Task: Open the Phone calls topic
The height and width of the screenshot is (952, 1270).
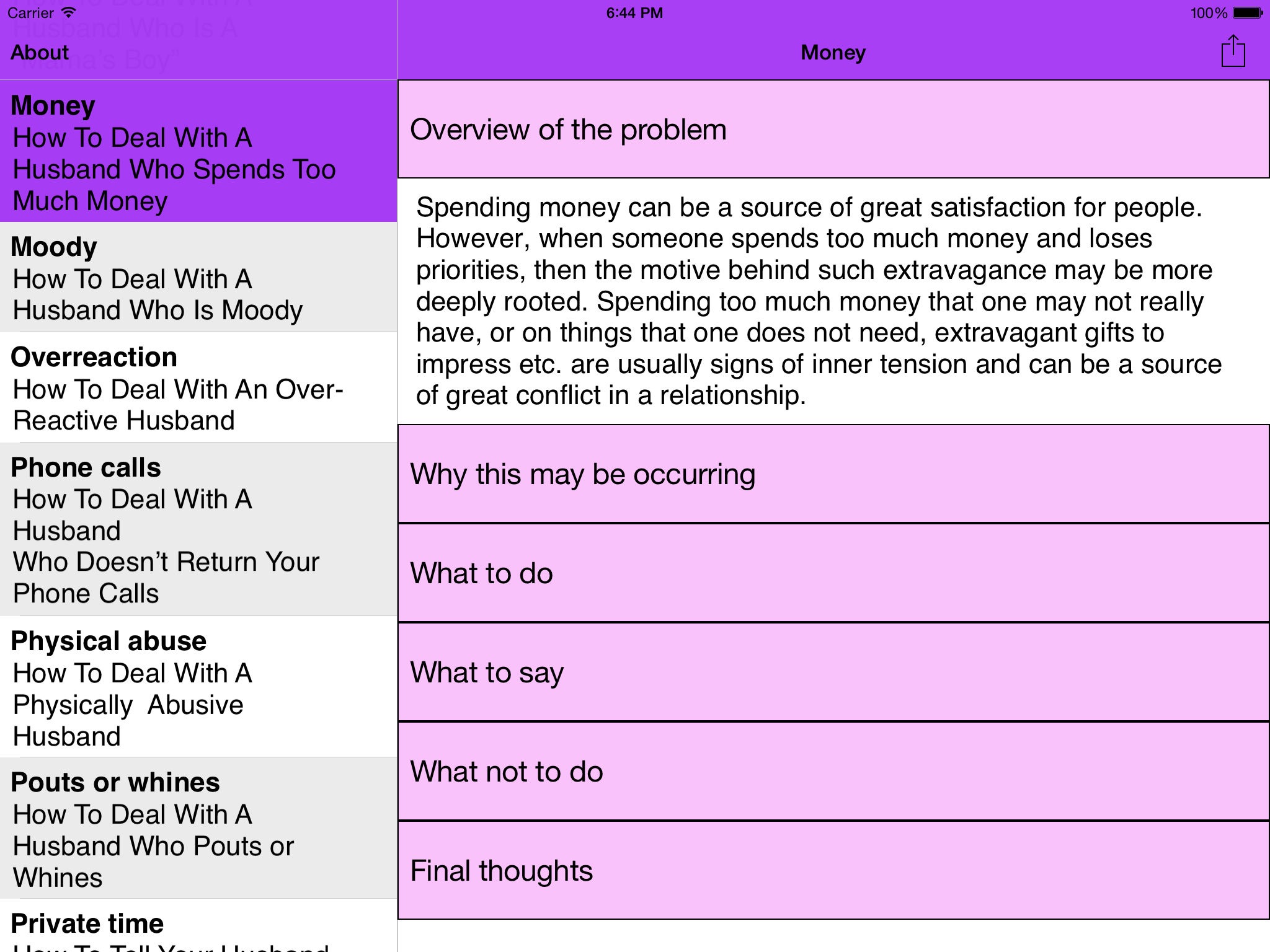Action: pyautogui.click(x=198, y=529)
